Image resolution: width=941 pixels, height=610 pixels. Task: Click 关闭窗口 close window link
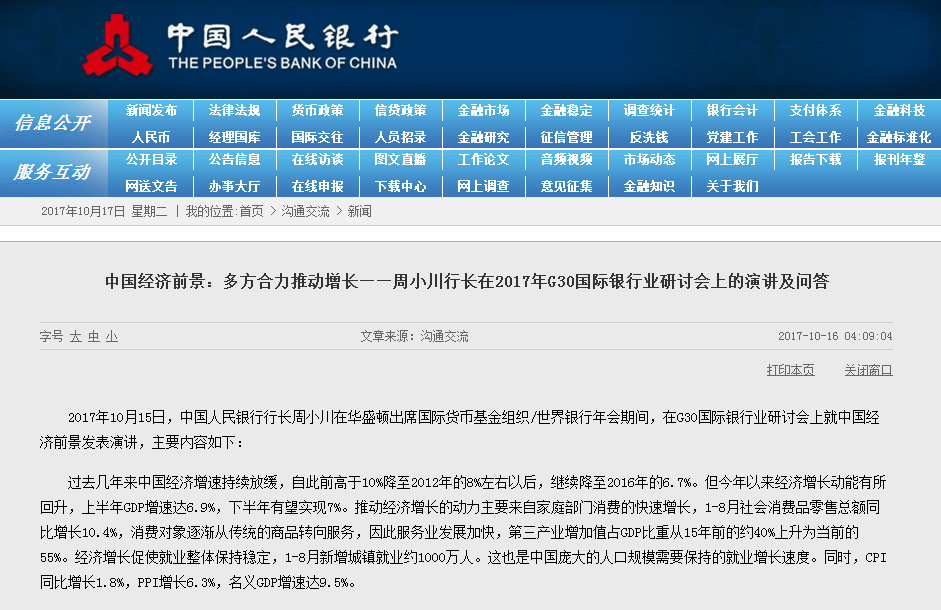coord(868,370)
